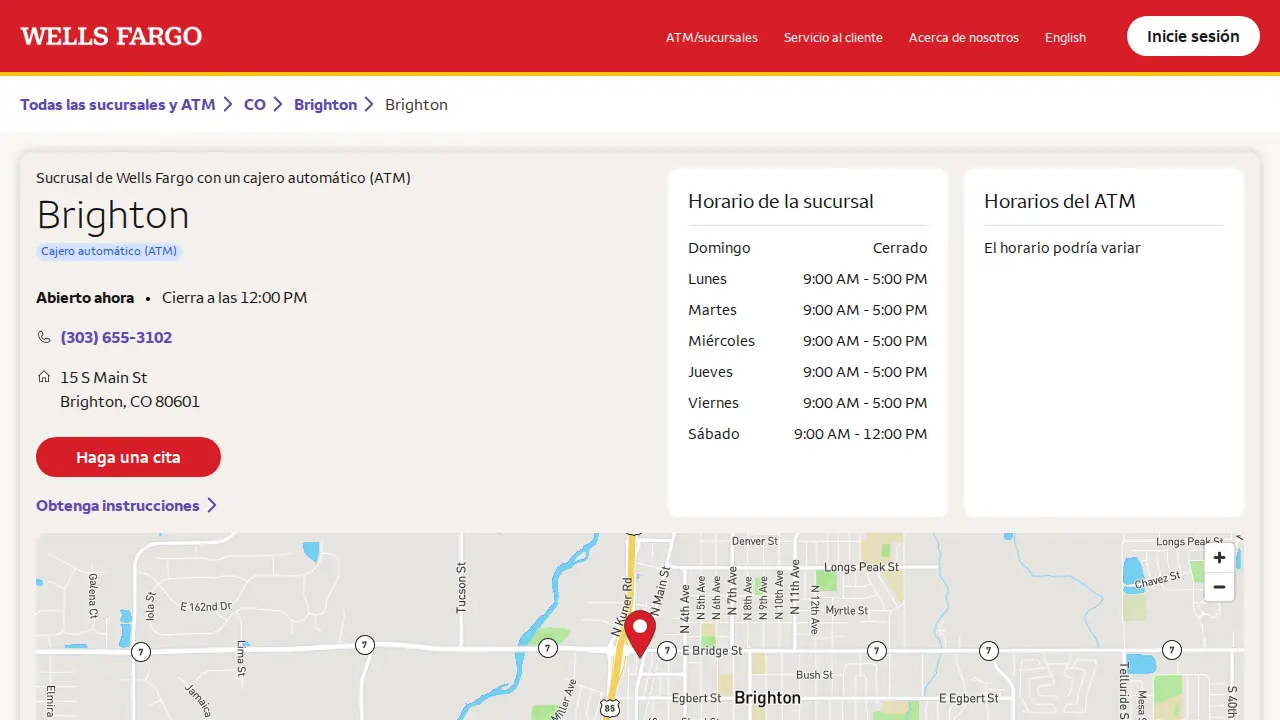Select the 'Brighton, CO 80601' text
The width and height of the screenshot is (1280, 720).
coord(130,401)
